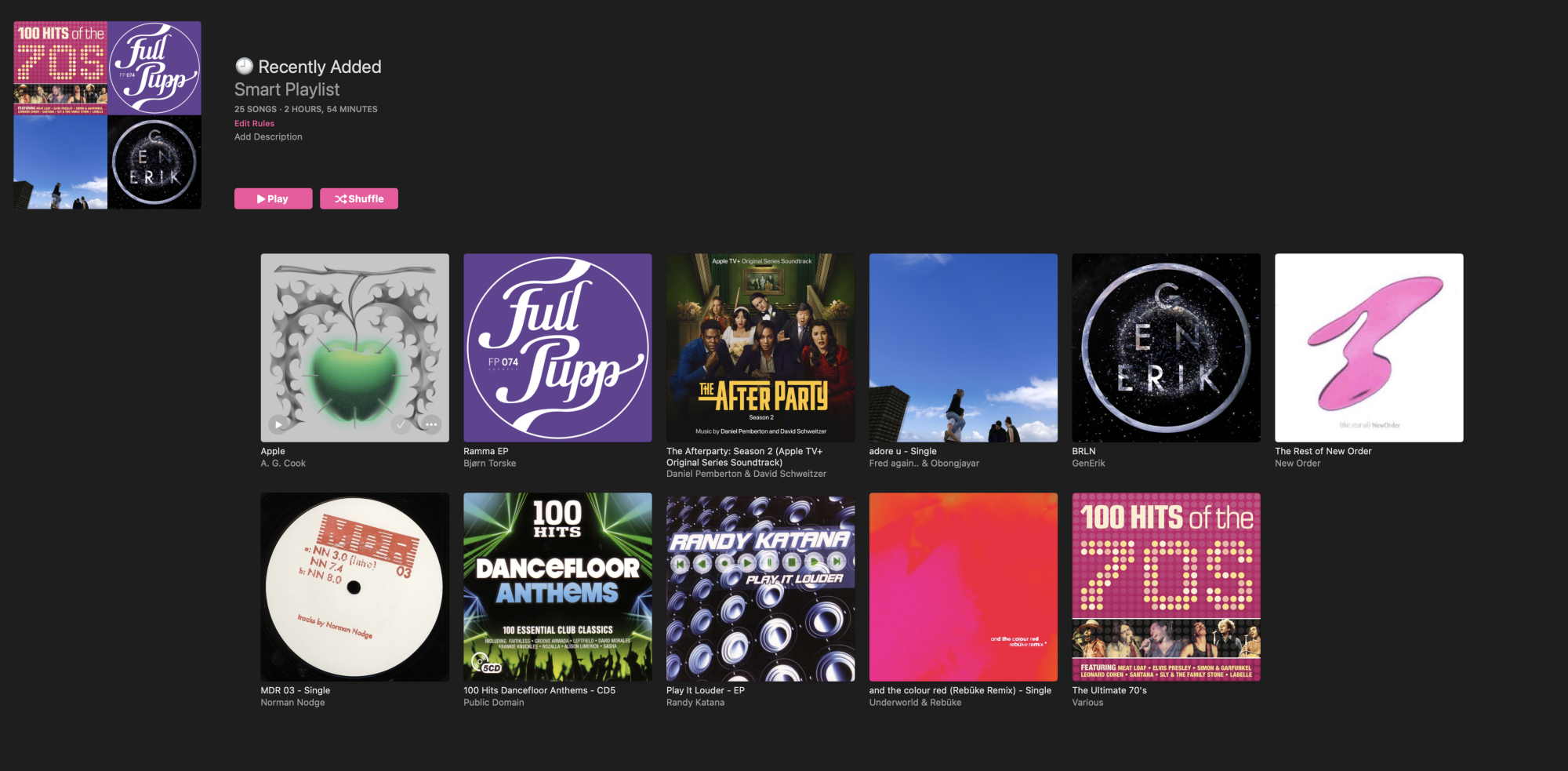Image resolution: width=1568 pixels, height=771 pixels.
Task: Click the checkmark overlay on the Apple album cover
Action: point(401,424)
